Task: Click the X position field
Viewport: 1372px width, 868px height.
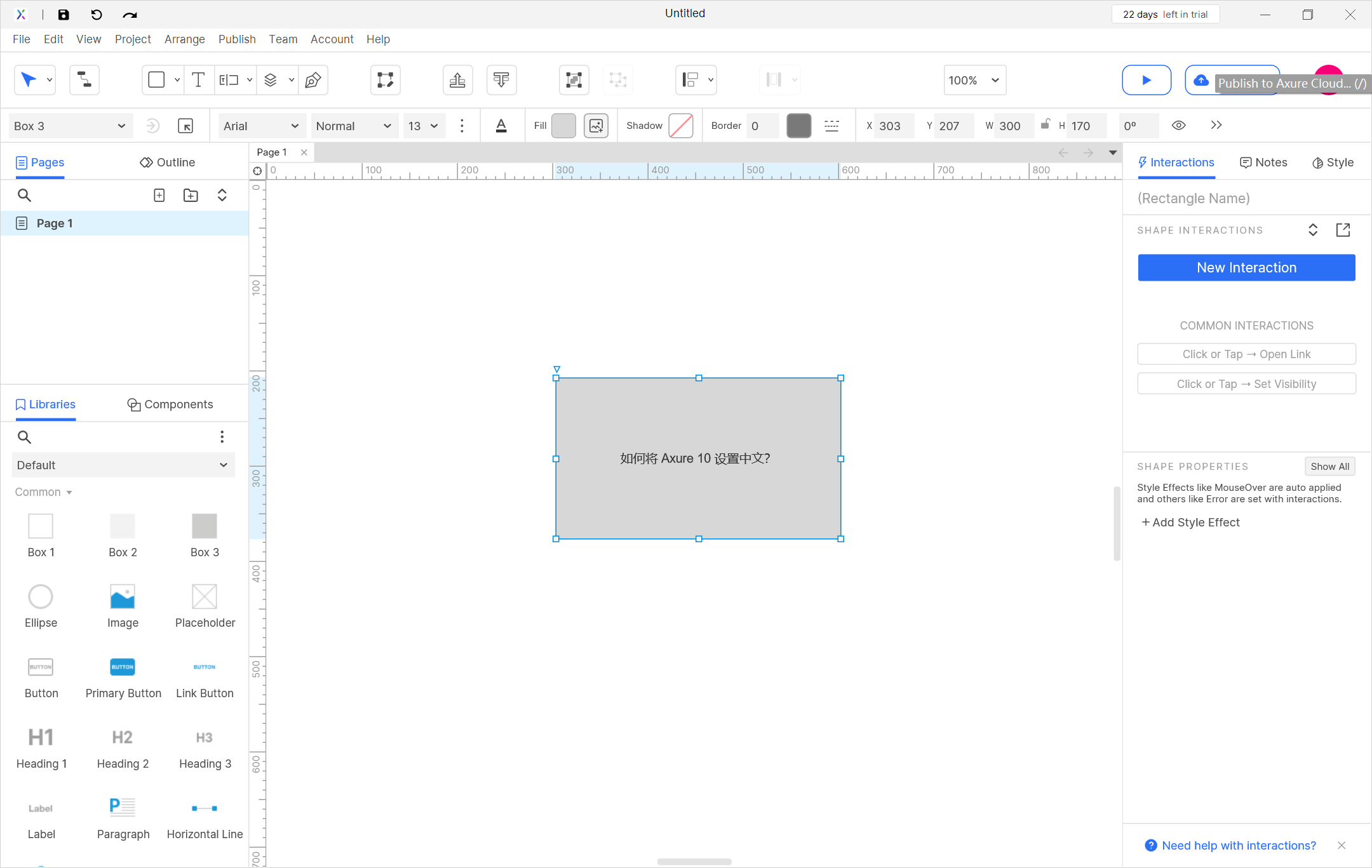Action: pos(893,126)
